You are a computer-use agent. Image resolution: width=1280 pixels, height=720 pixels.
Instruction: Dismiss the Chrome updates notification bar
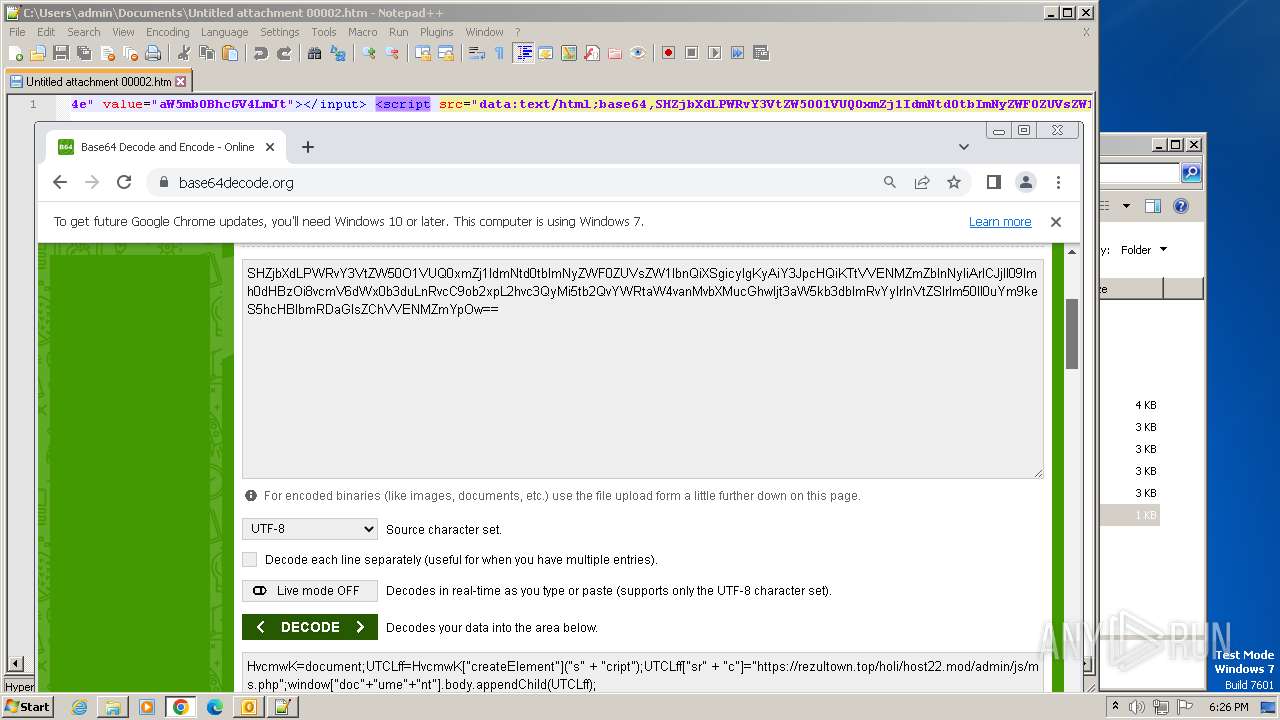(1056, 222)
